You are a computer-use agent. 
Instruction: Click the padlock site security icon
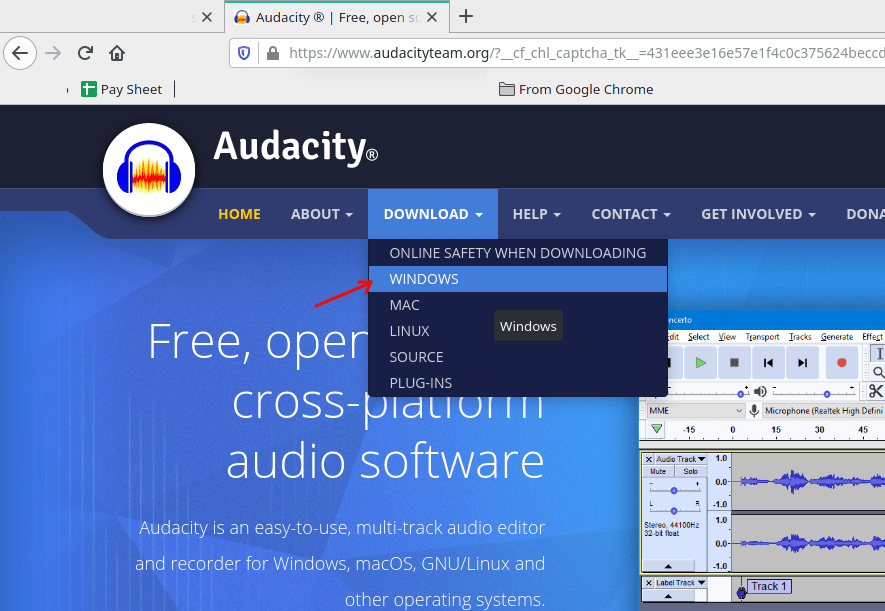pos(273,53)
